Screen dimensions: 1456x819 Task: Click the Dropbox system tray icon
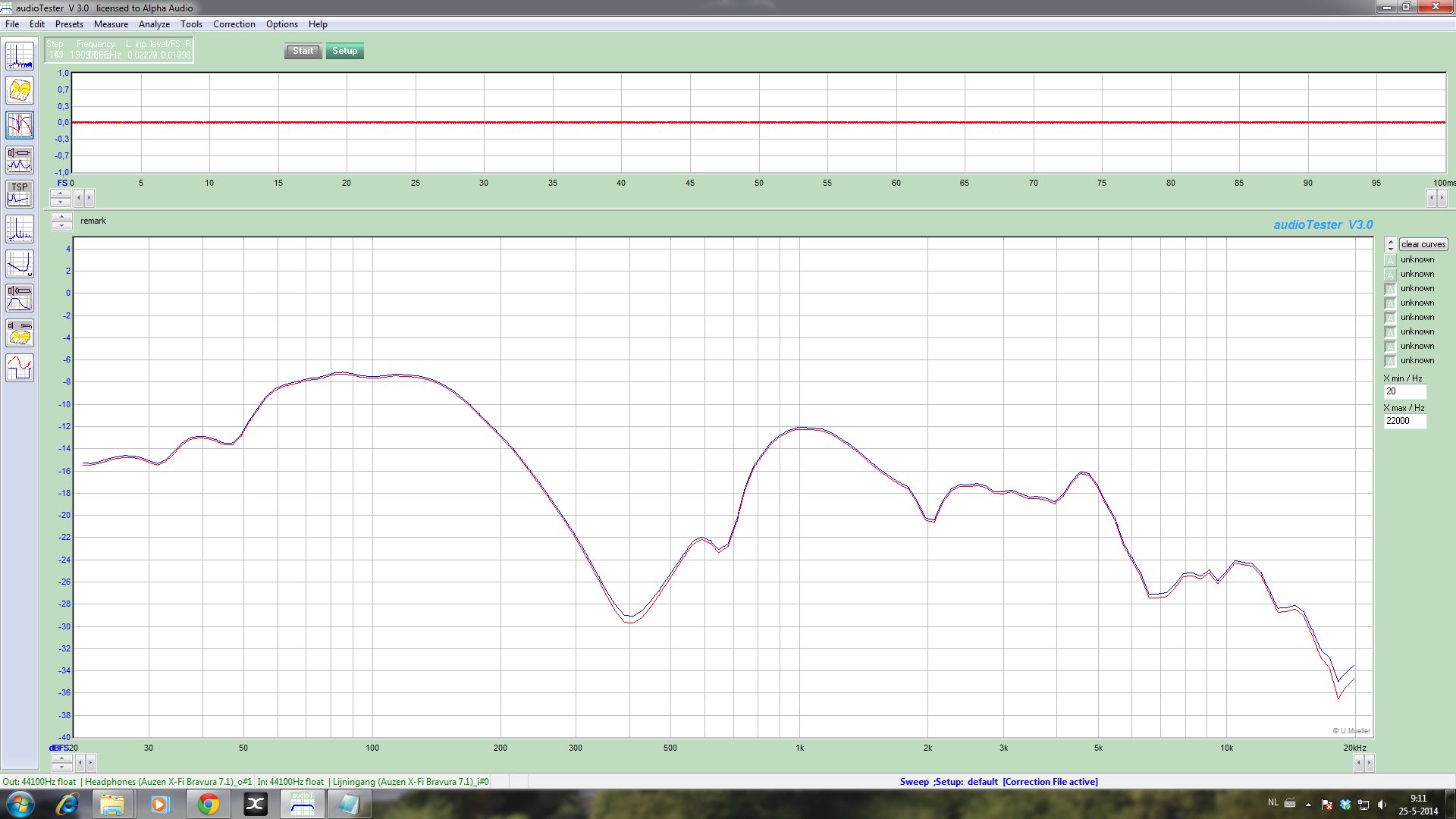1345,805
